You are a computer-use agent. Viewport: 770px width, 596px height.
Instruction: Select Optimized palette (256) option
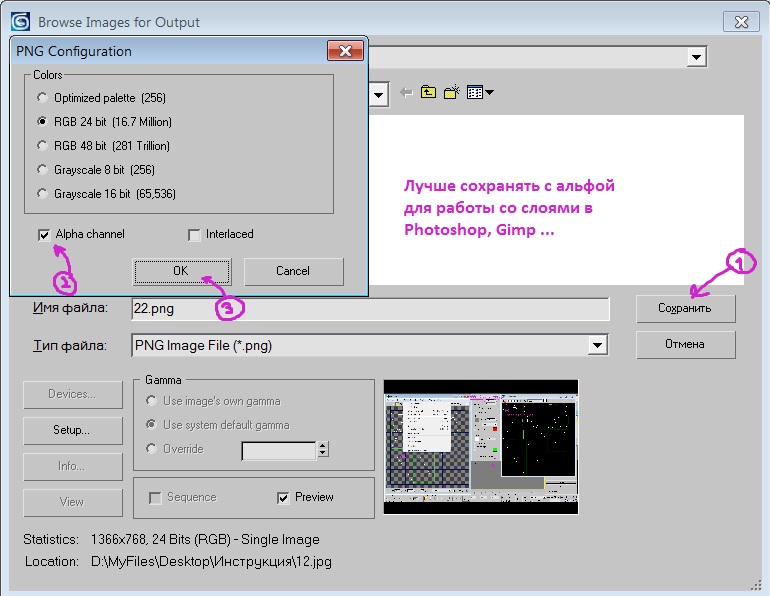[42, 98]
